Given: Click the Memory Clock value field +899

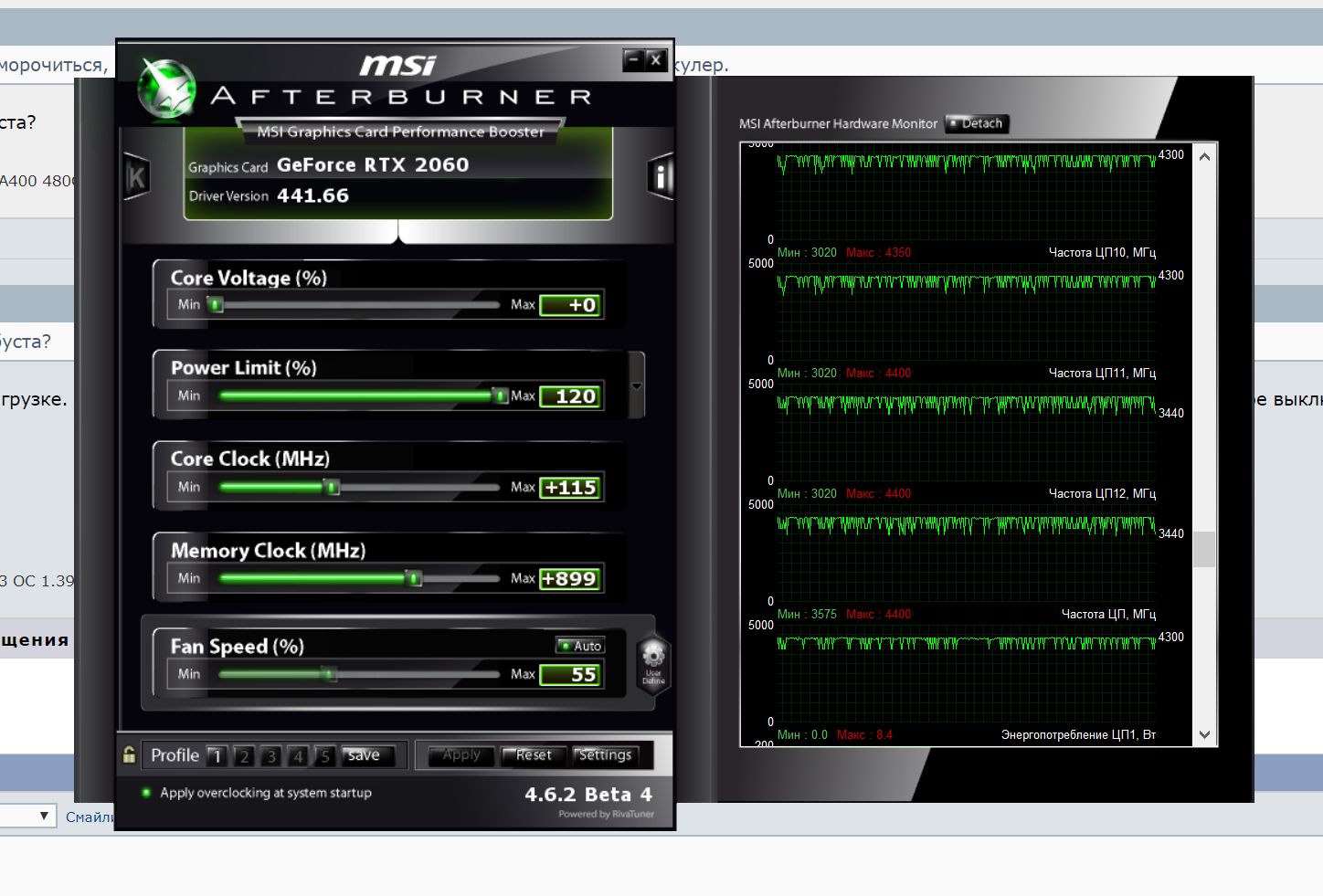Looking at the screenshot, I should click(x=571, y=579).
